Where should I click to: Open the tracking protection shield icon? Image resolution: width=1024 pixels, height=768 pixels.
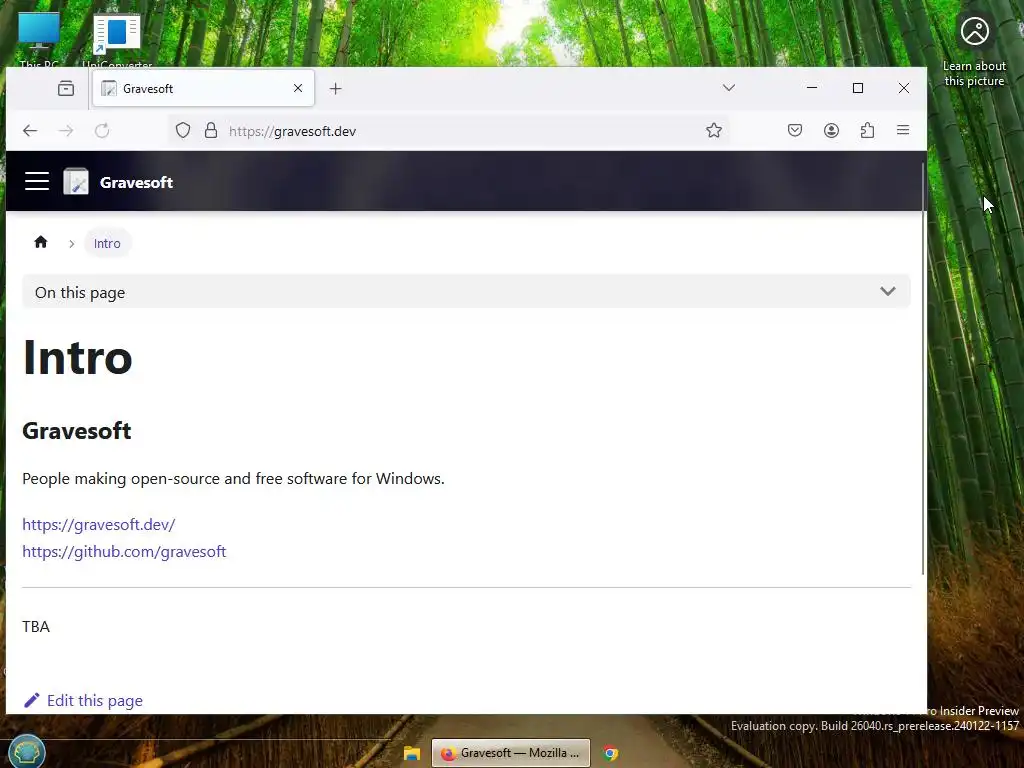point(183,131)
